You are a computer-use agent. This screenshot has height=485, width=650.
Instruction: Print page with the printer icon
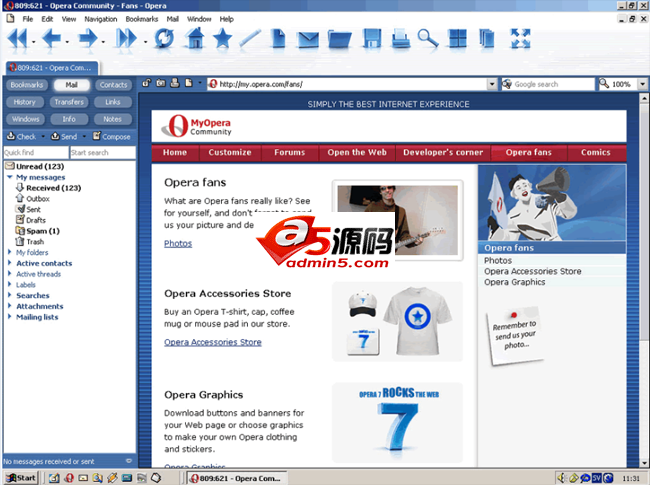coord(401,39)
